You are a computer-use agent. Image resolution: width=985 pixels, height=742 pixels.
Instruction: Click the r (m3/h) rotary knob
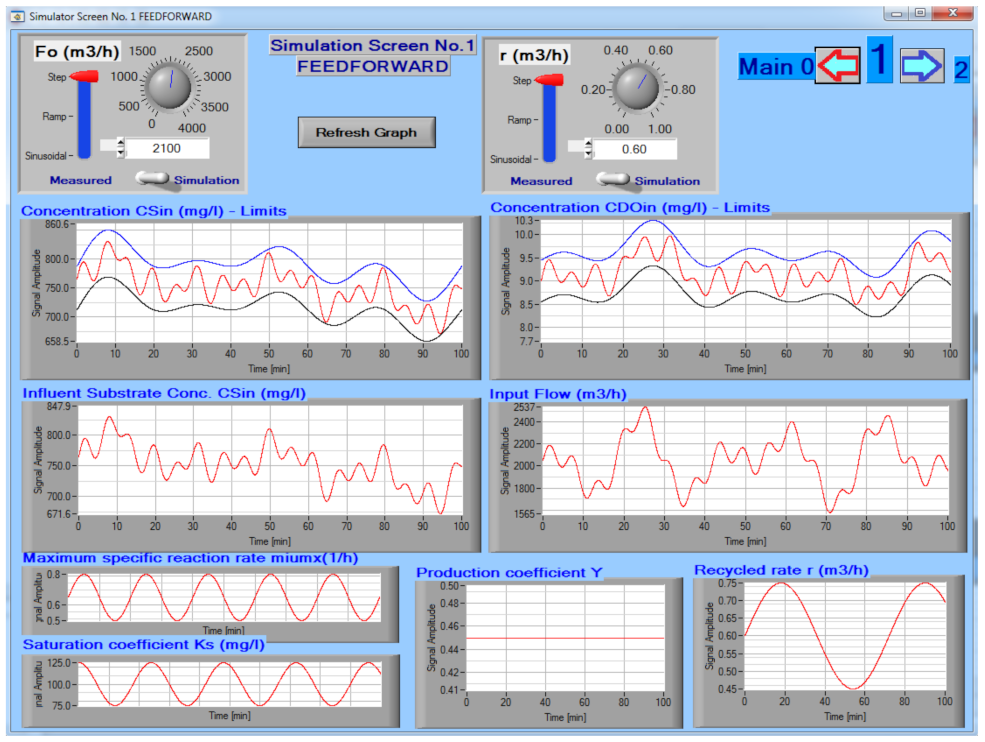637,88
